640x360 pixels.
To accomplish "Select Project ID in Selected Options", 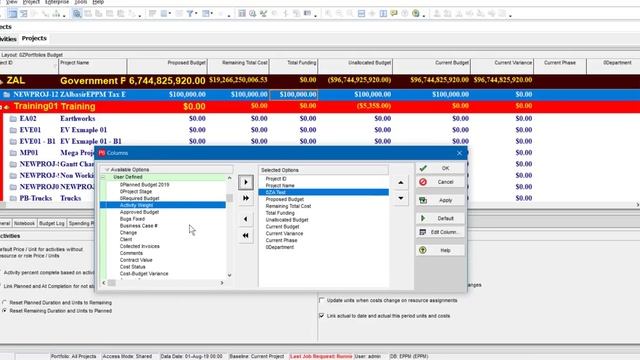I will pyautogui.click(x=276, y=179).
